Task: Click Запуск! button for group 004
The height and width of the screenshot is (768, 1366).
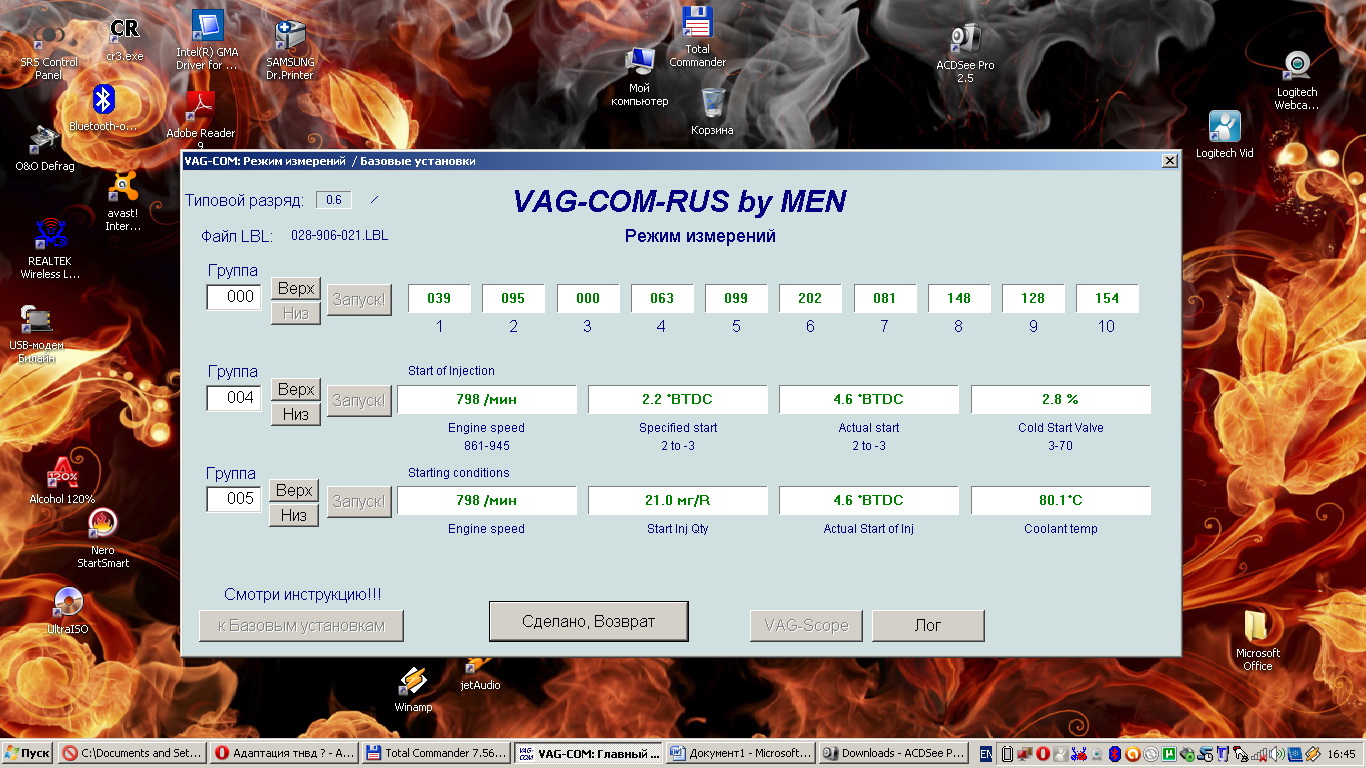Action: [359, 401]
